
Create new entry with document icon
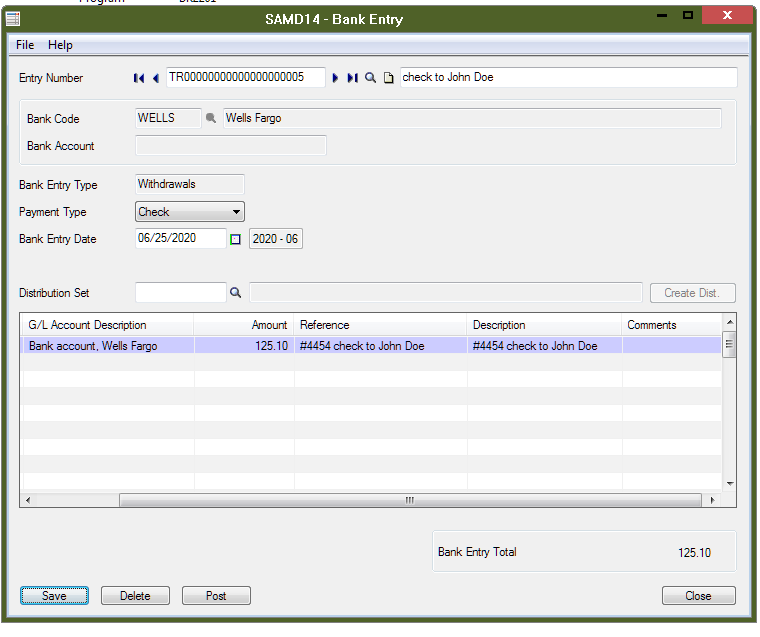[389, 78]
